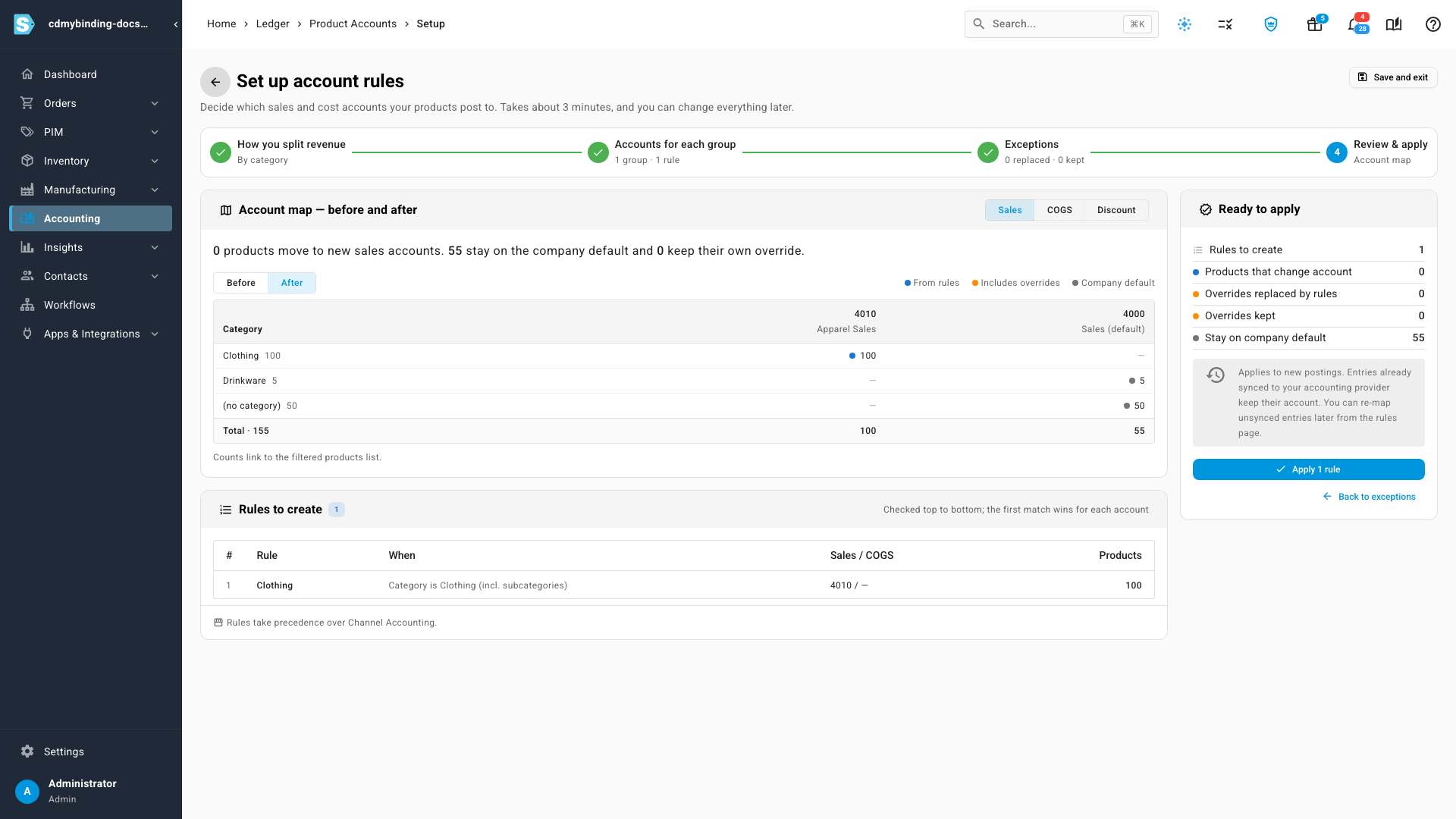Go to How you split revenue step
The height and width of the screenshot is (819, 1456).
pos(278,152)
